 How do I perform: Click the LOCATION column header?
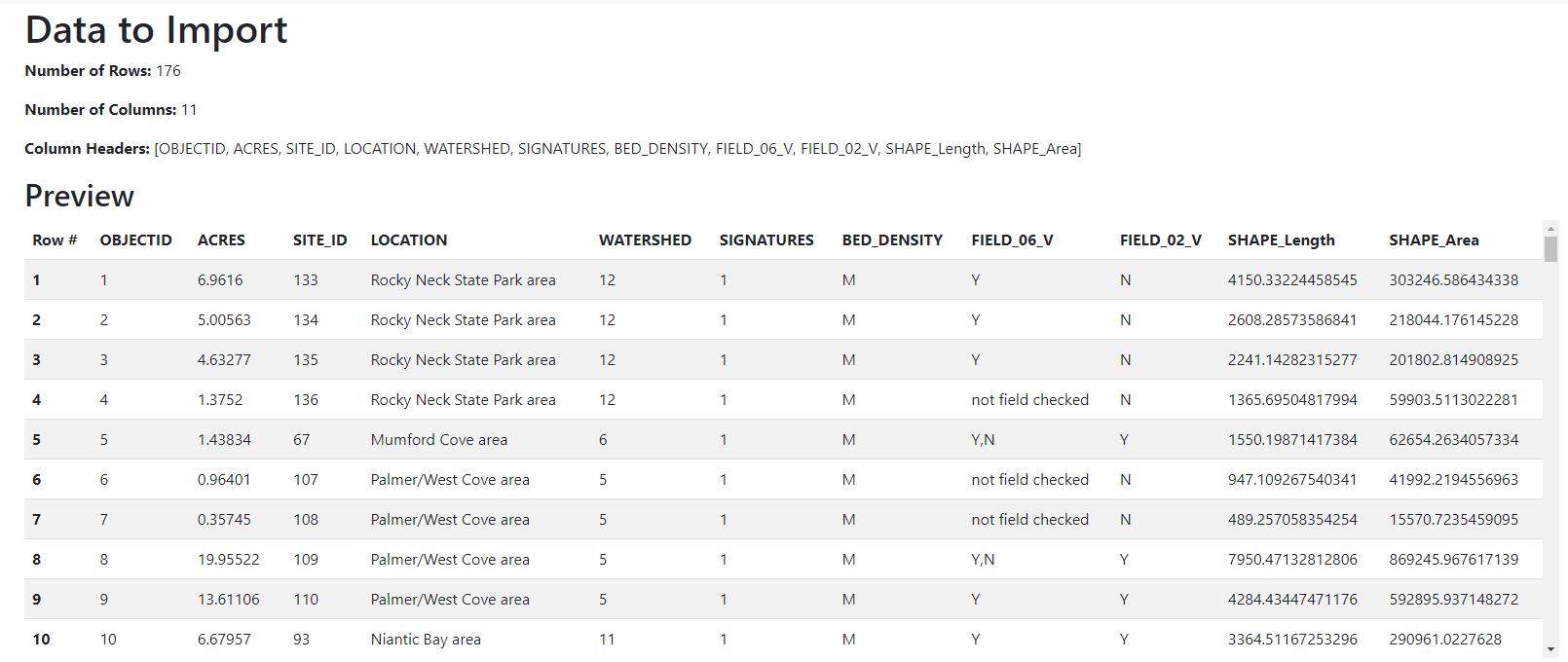click(x=408, y=239)
